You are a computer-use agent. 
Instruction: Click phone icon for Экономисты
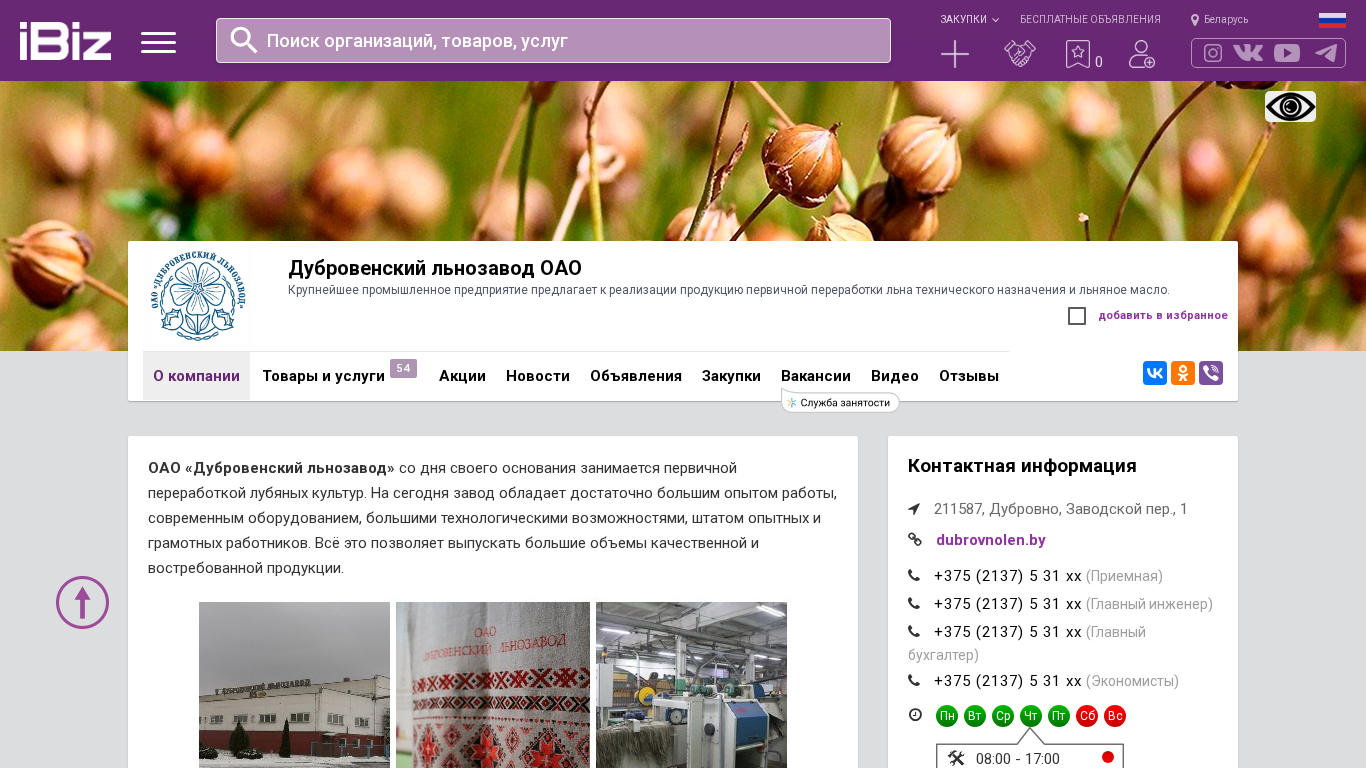[x=914, y=680]
